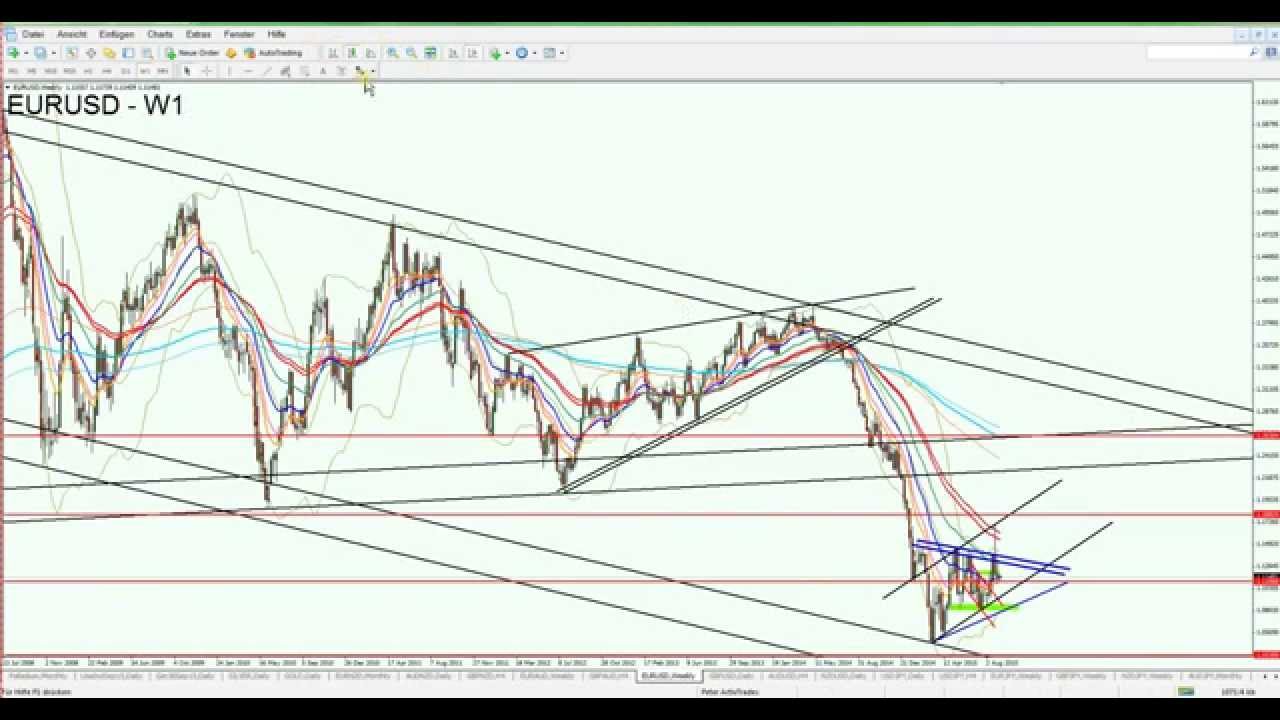Viewport: 1280px width, 720px height.
Task: Open the Profiles toolbar icon
Action: (40, 53)
